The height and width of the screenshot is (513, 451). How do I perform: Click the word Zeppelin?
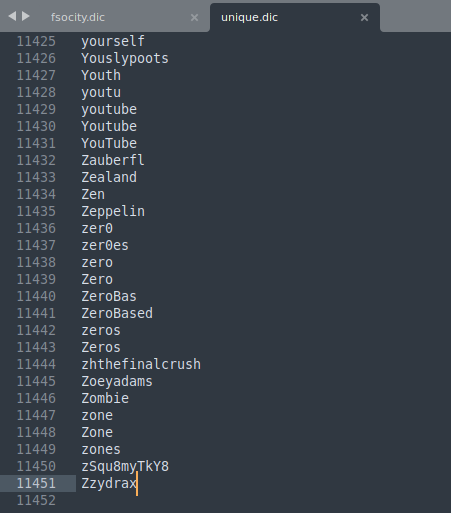[113, 211]
